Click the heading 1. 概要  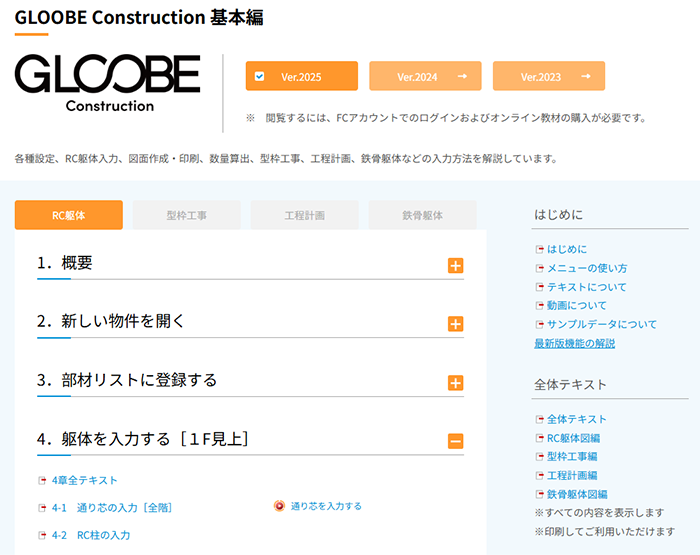point(65,263)
